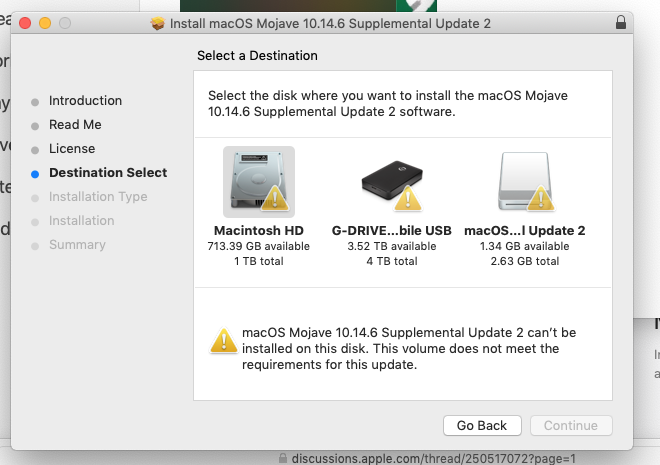Click the discussions.apple.com URL in browser behind

pyautogui.click(x=434, y=458)
